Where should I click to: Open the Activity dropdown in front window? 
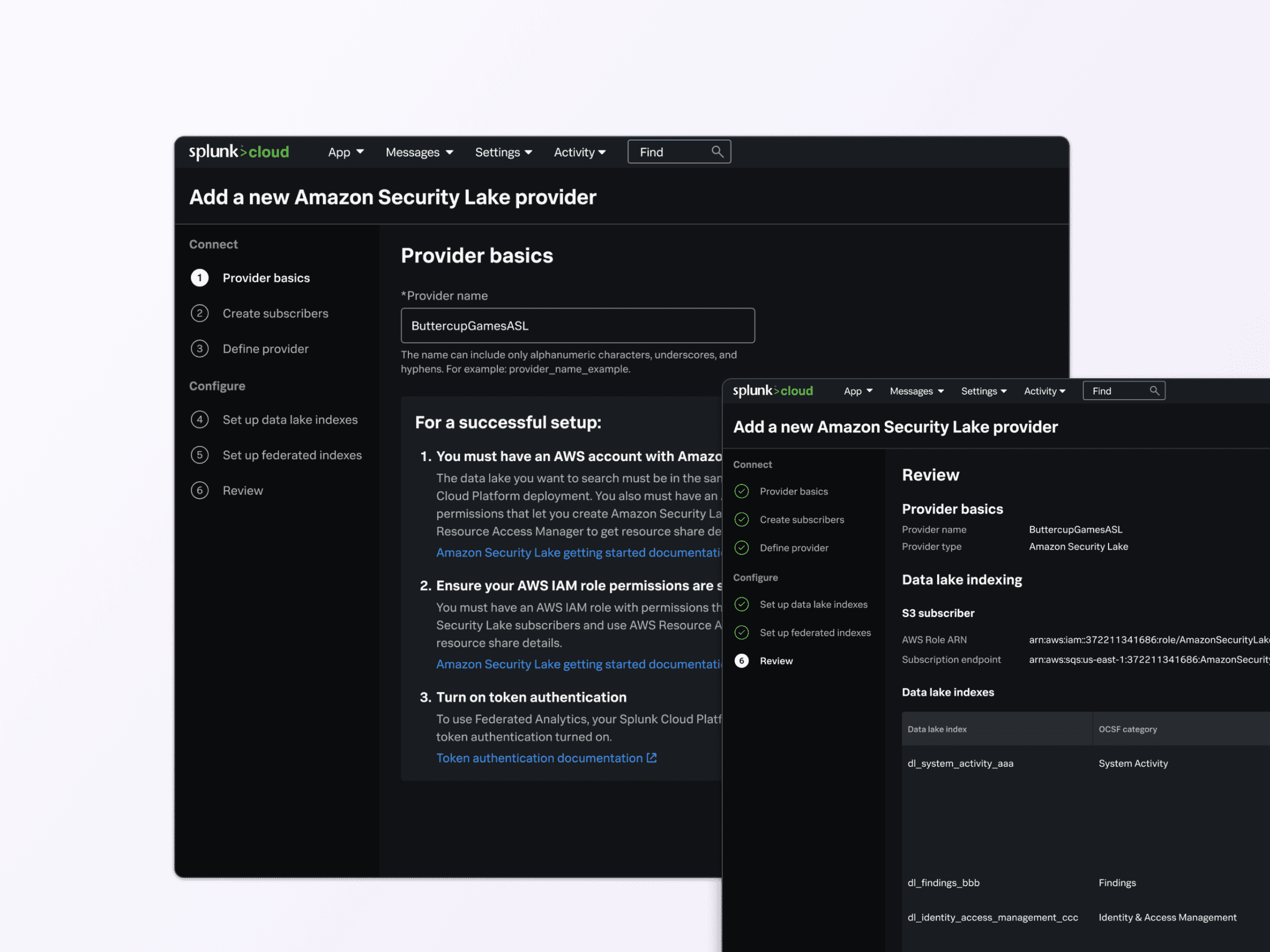point(1045,391)
